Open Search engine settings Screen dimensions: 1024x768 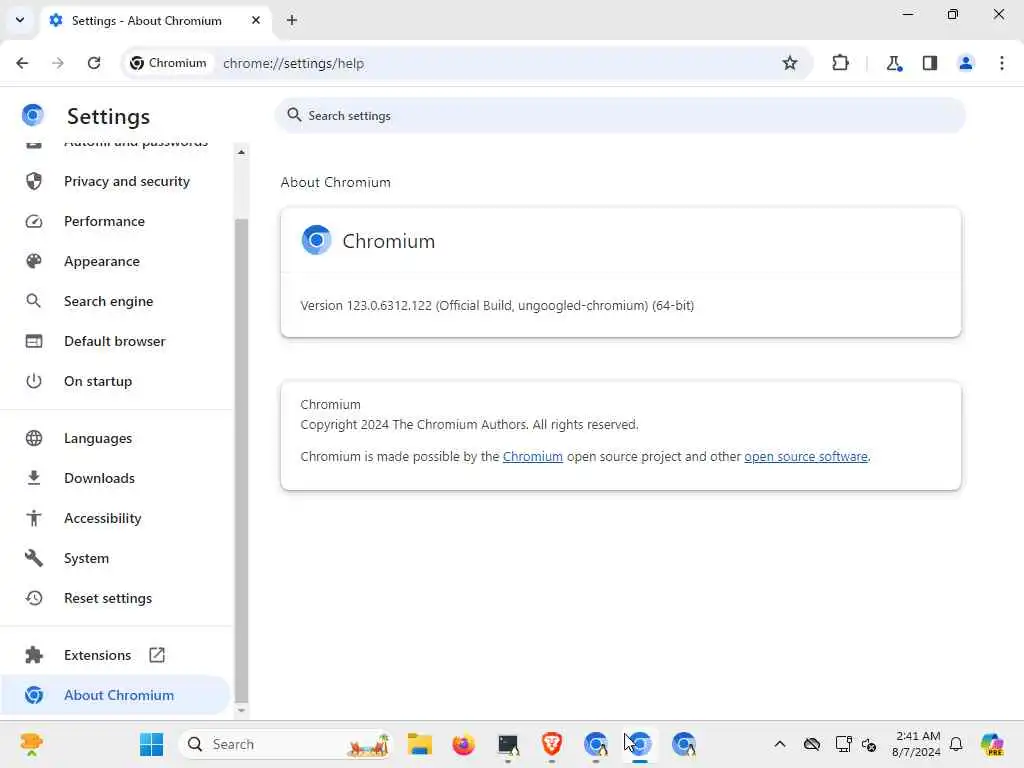(116, 301)
